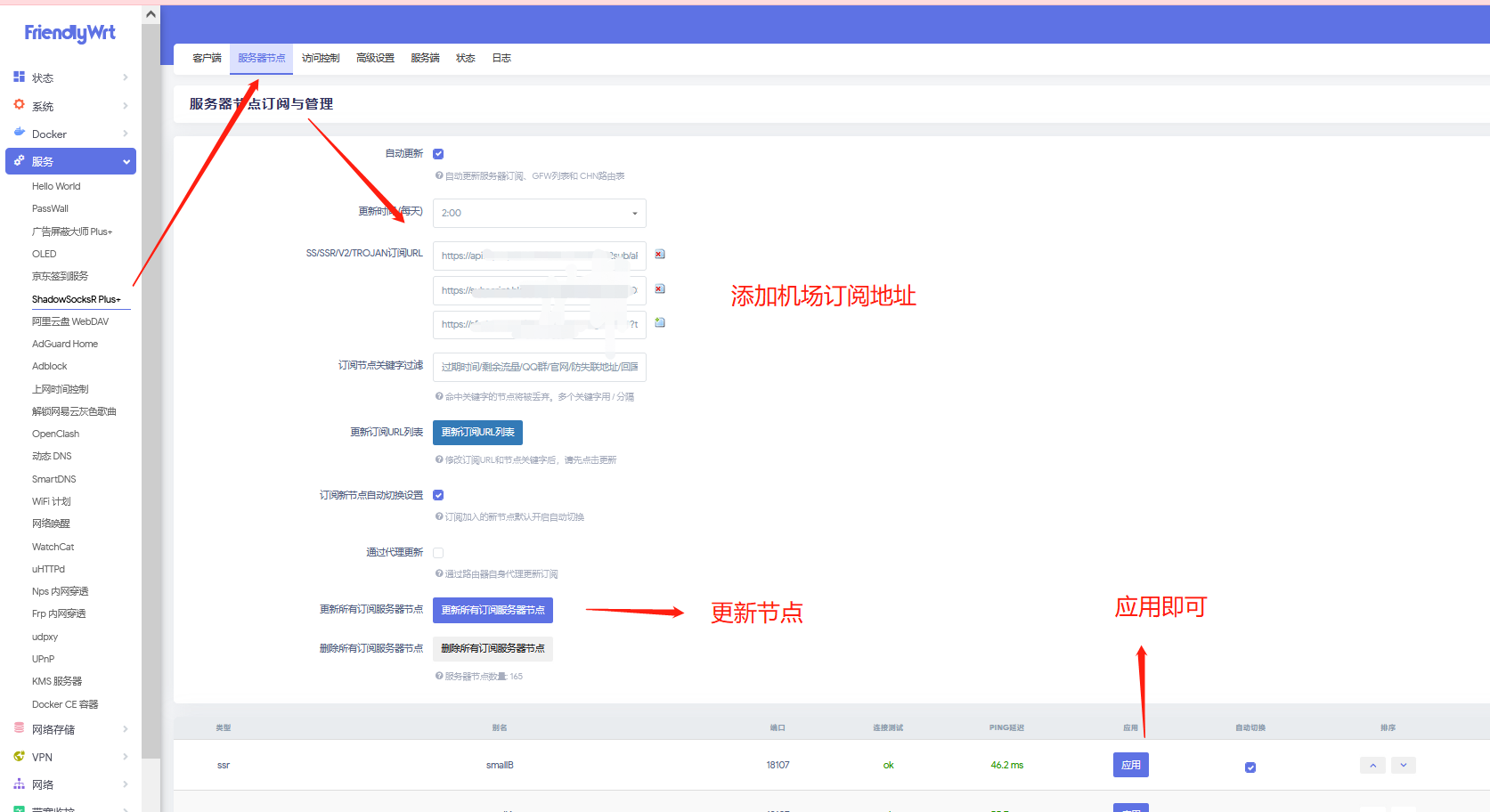Click 更新所有订阅服务器节点 button

(493, 611)
